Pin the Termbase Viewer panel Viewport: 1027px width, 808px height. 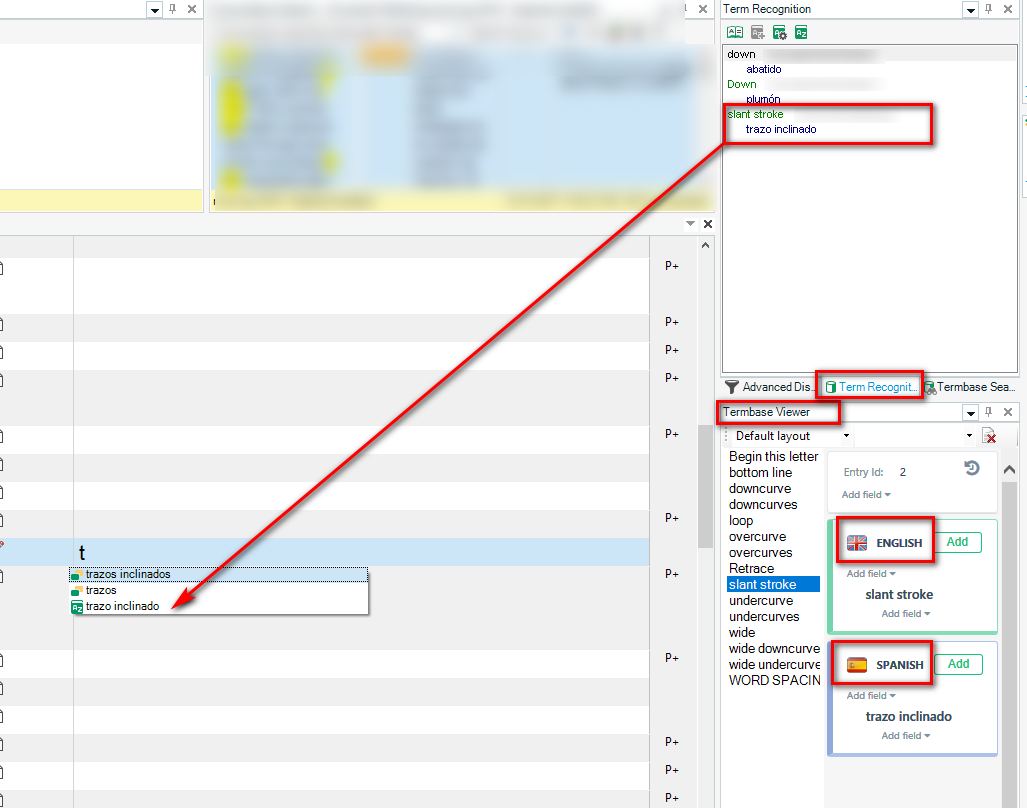point(989,412)
